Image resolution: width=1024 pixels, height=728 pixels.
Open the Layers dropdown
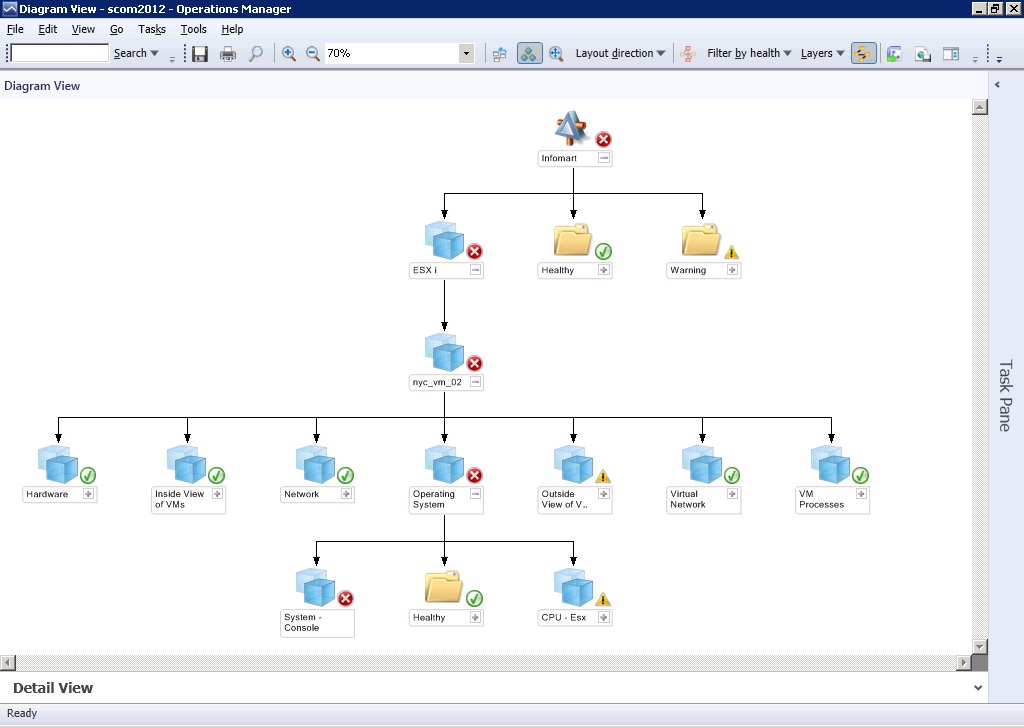coord(822,54)
